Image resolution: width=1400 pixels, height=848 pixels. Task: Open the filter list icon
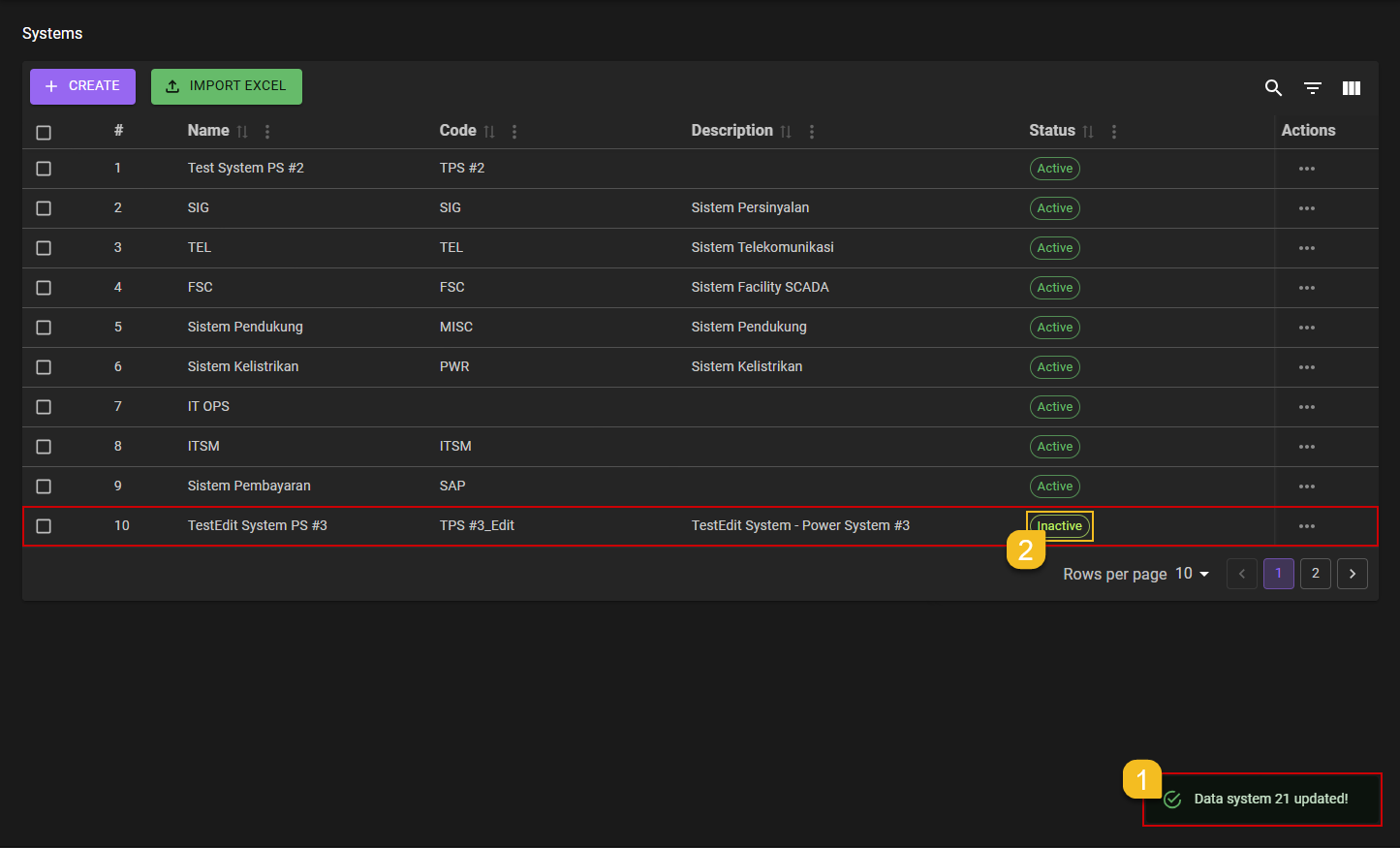(1312, 88)
